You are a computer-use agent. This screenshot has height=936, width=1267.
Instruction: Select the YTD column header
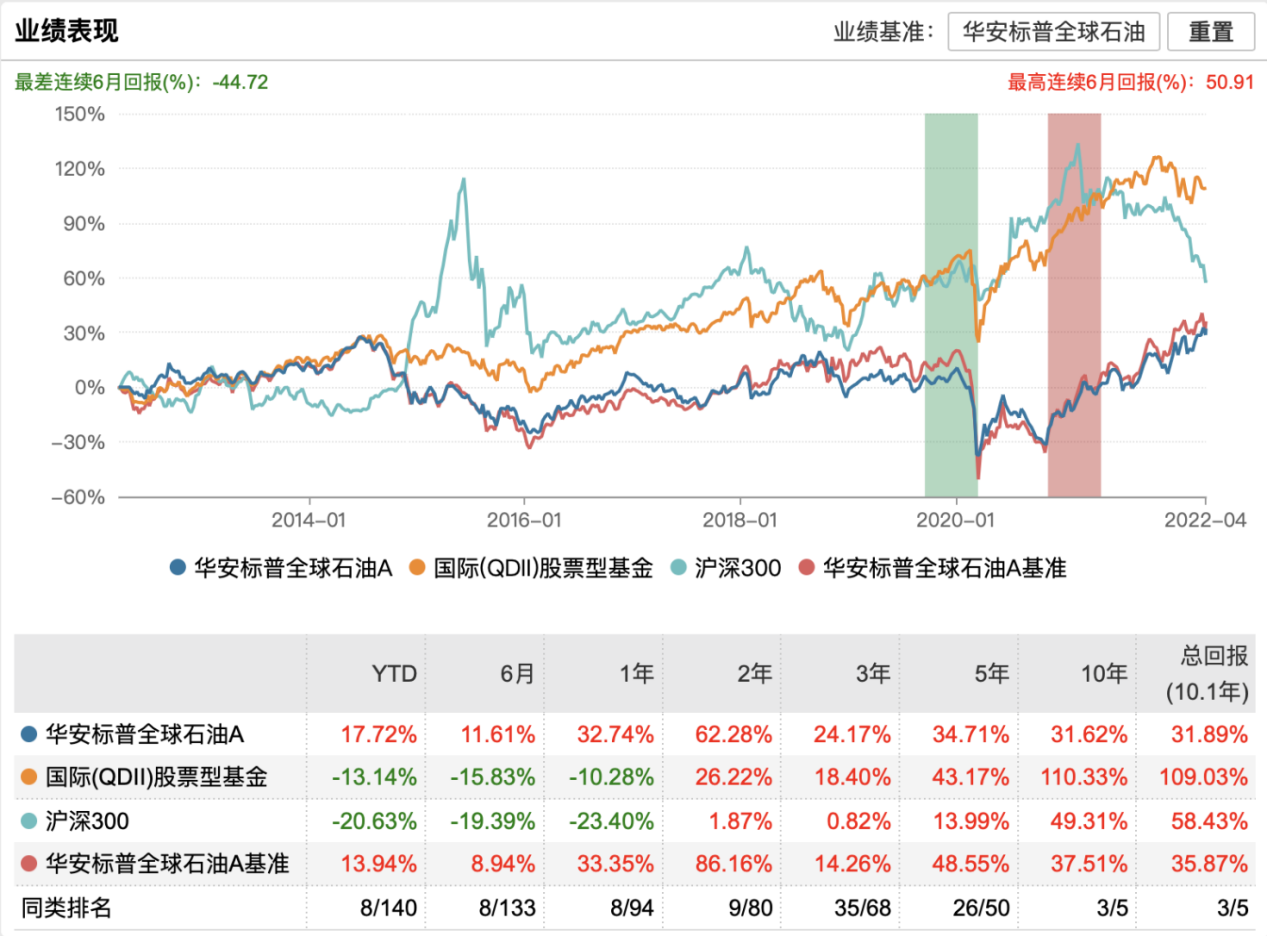(396, 674)
